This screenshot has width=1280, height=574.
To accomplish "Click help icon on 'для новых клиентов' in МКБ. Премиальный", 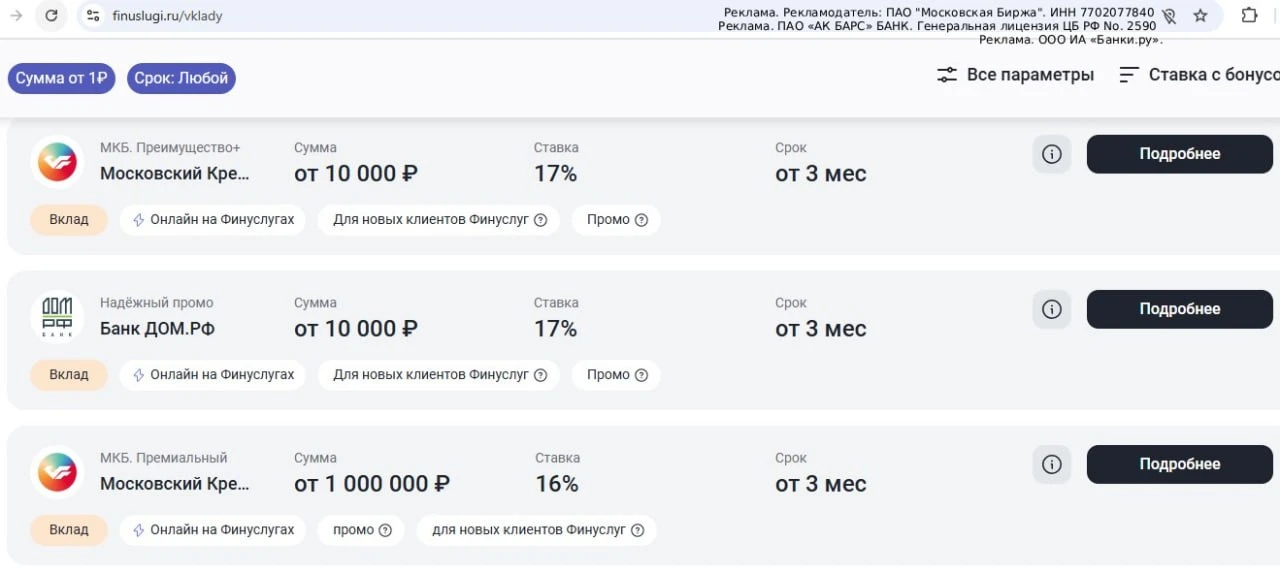I will (638, 530).
